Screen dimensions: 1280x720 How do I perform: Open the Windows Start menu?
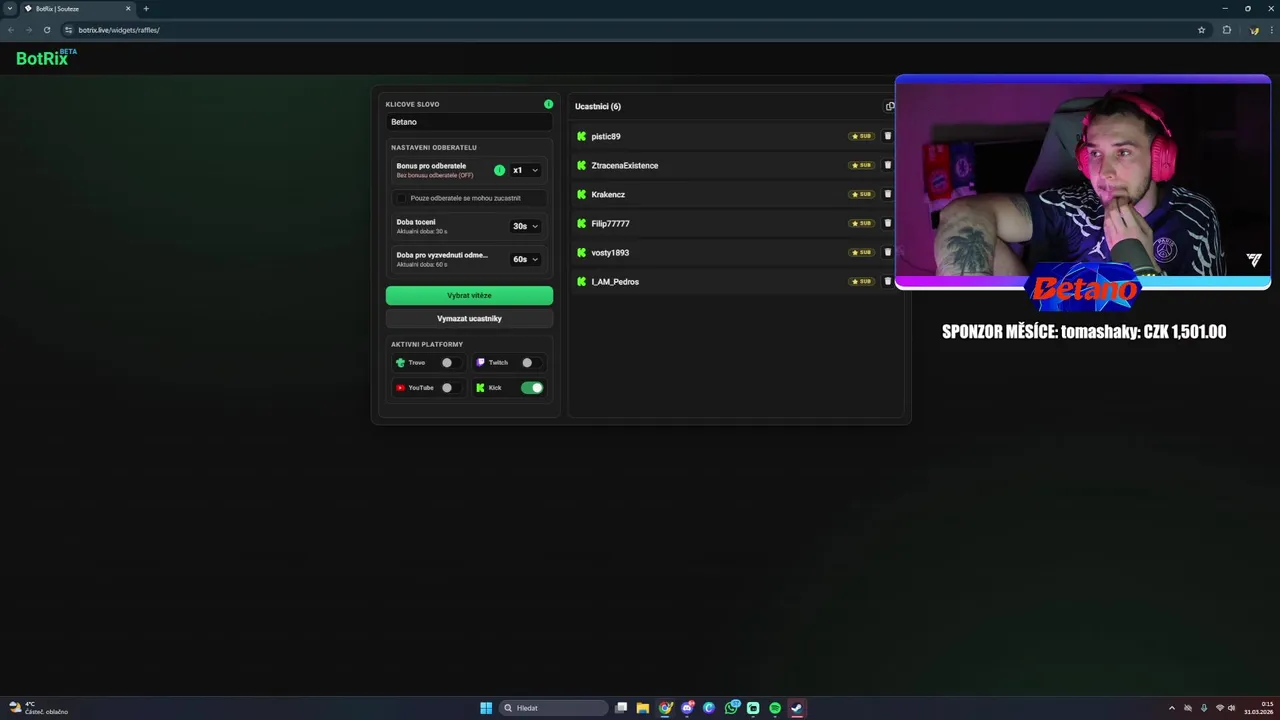click(486, 708)
